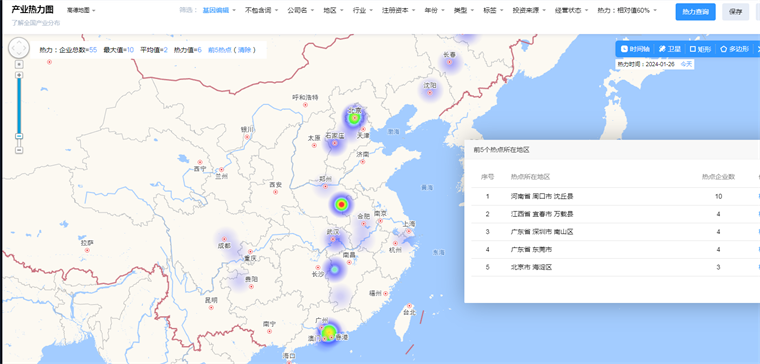The image size is (760, 364).
Task: Click the 昆明 city marker
Action: click(211, 307)
